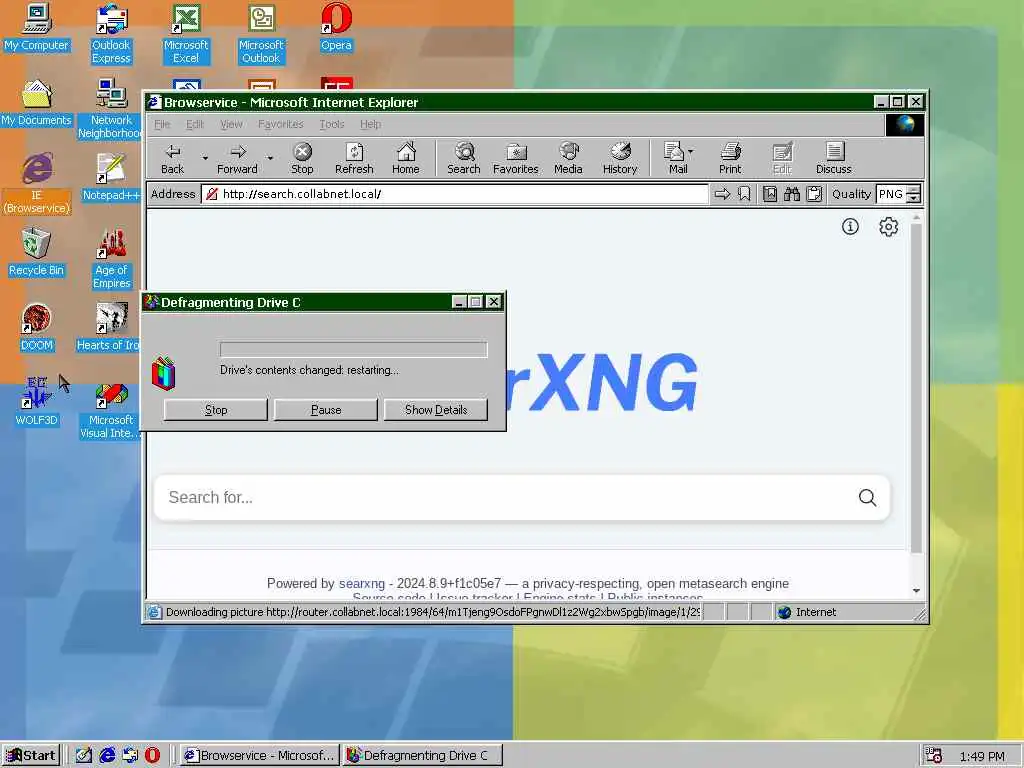Open the Media toolbar button
The image size is (1024, 768).
pos(568,159)
